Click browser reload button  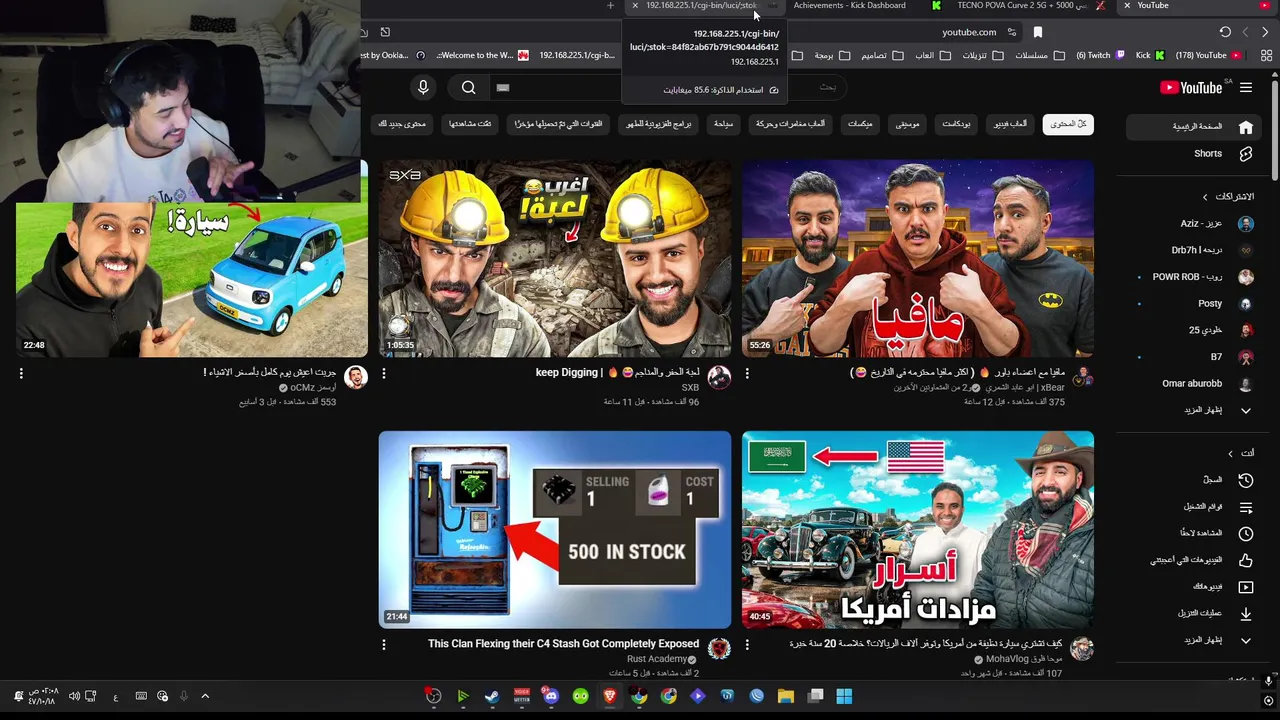coord(1225,32)
